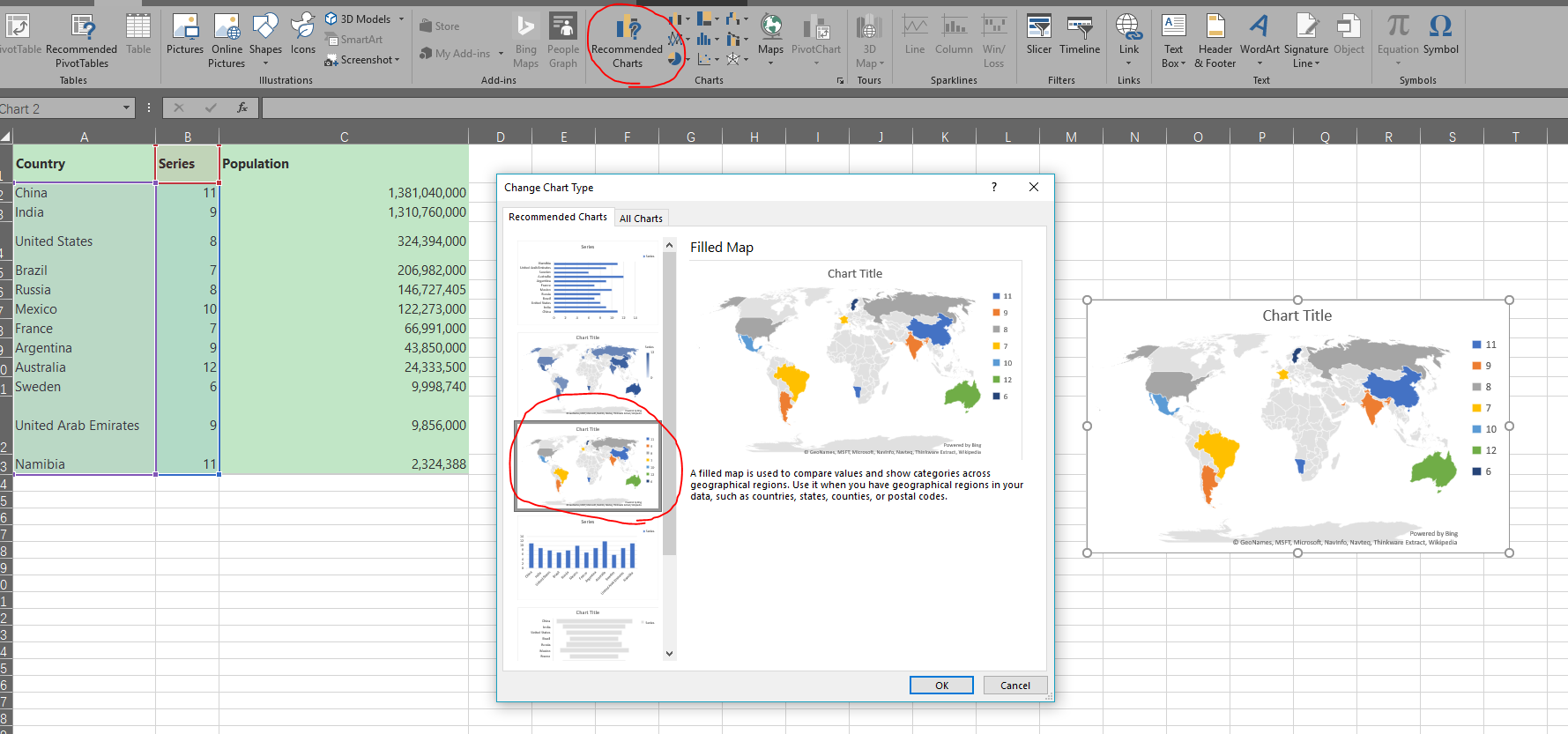Expand the Screenshot dropdown
This screenshot has width=1568, height=734.
point(398,60)
